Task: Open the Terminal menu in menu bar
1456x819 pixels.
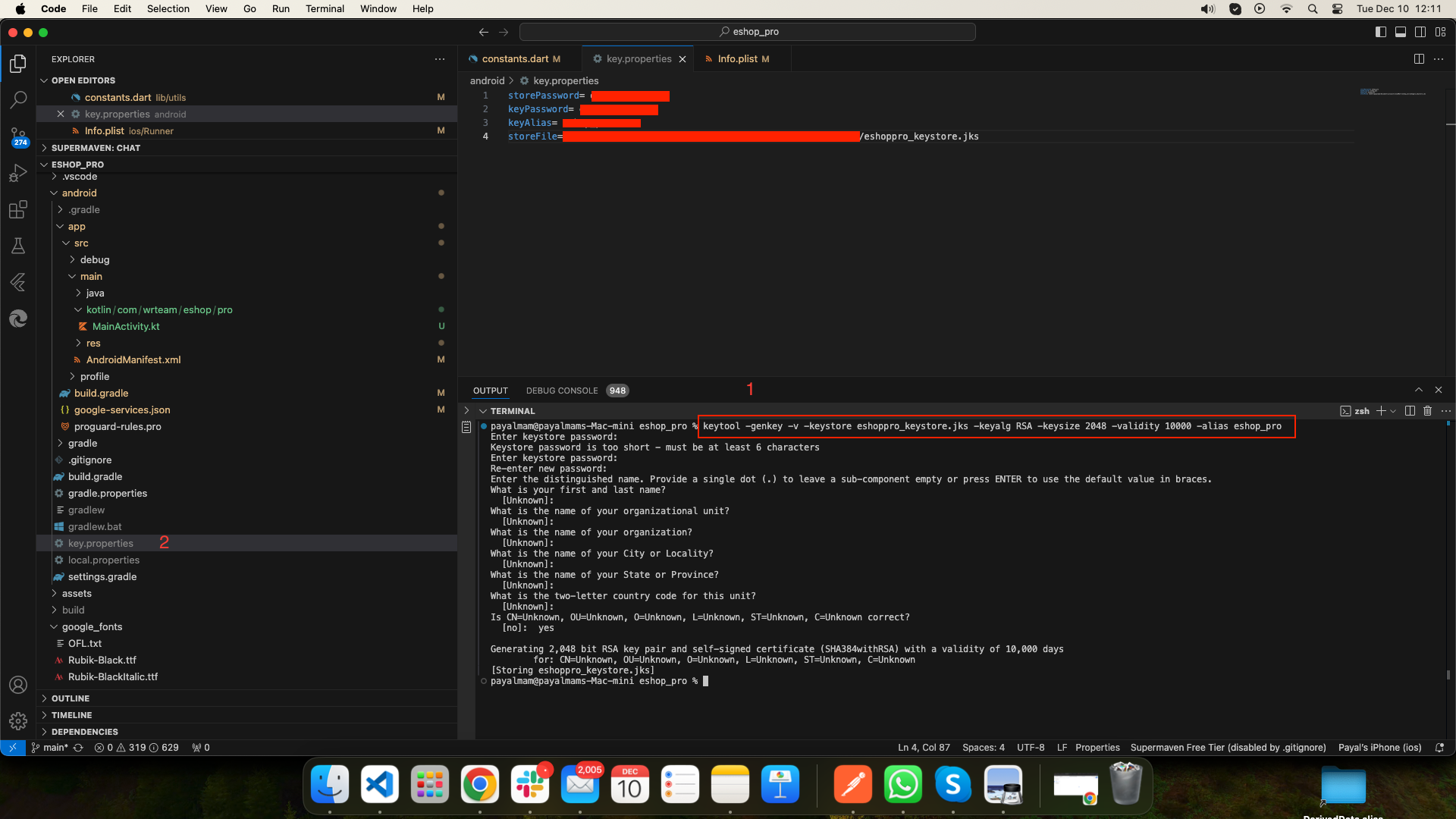Action: 325,9
